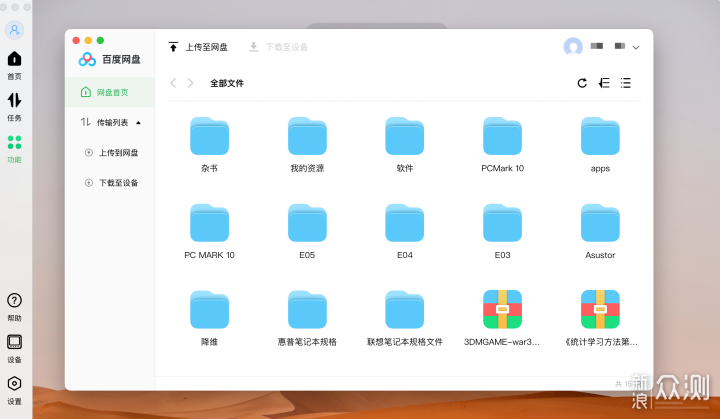
Task: Open 下载至设备 transfer list
Action: click(x=112, y=183)
